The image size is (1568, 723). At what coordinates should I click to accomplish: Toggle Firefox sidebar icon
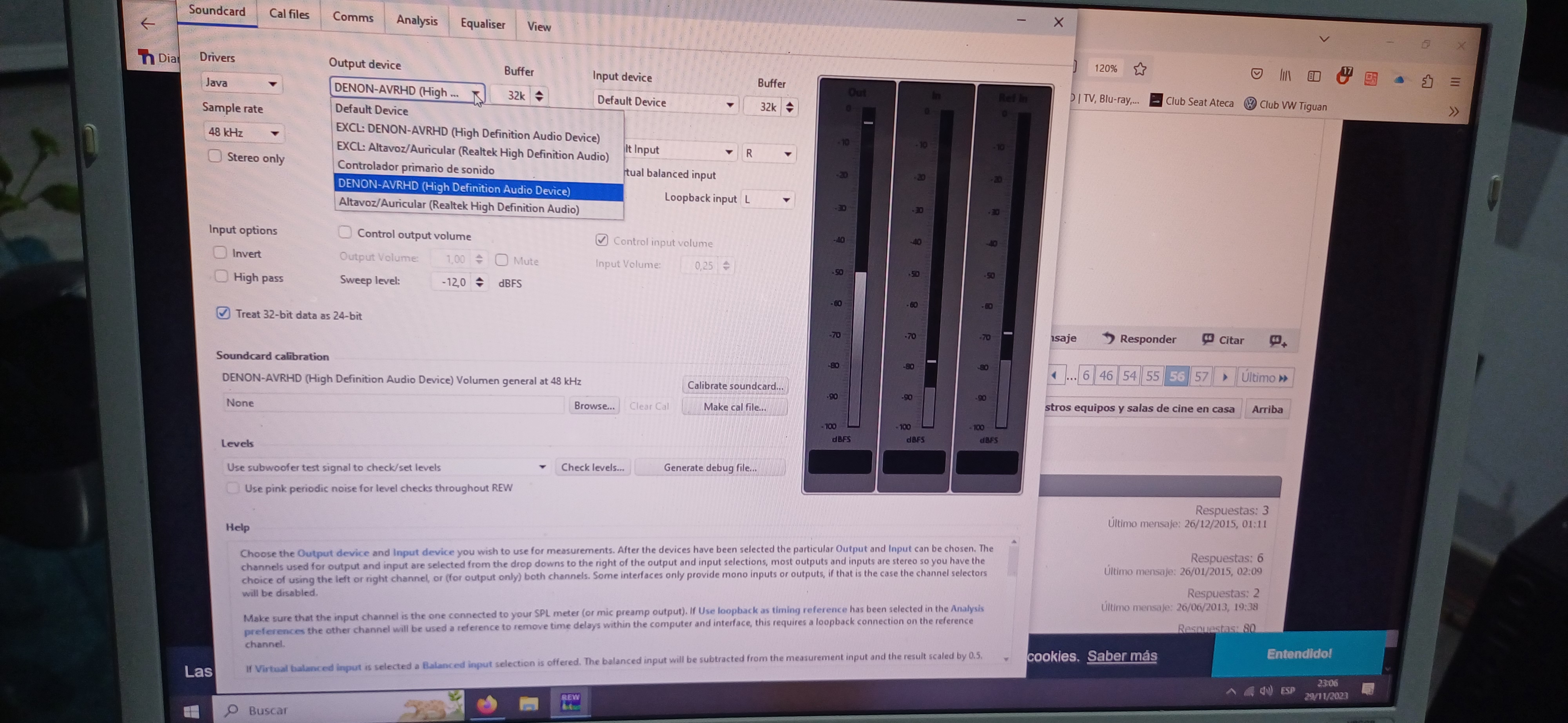1314,76
